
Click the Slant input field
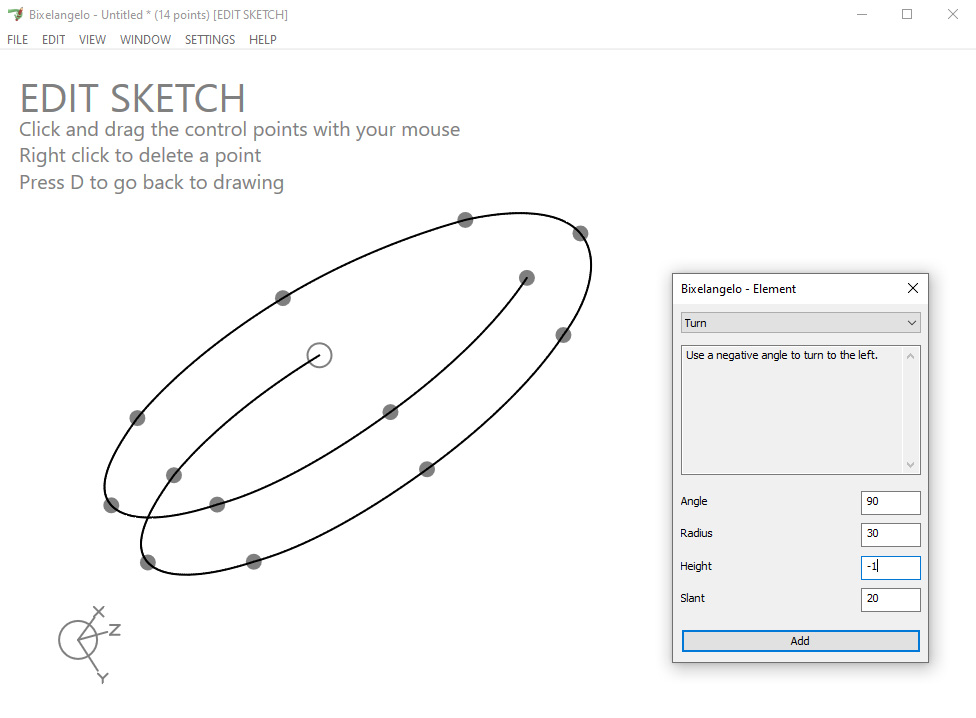890,599
